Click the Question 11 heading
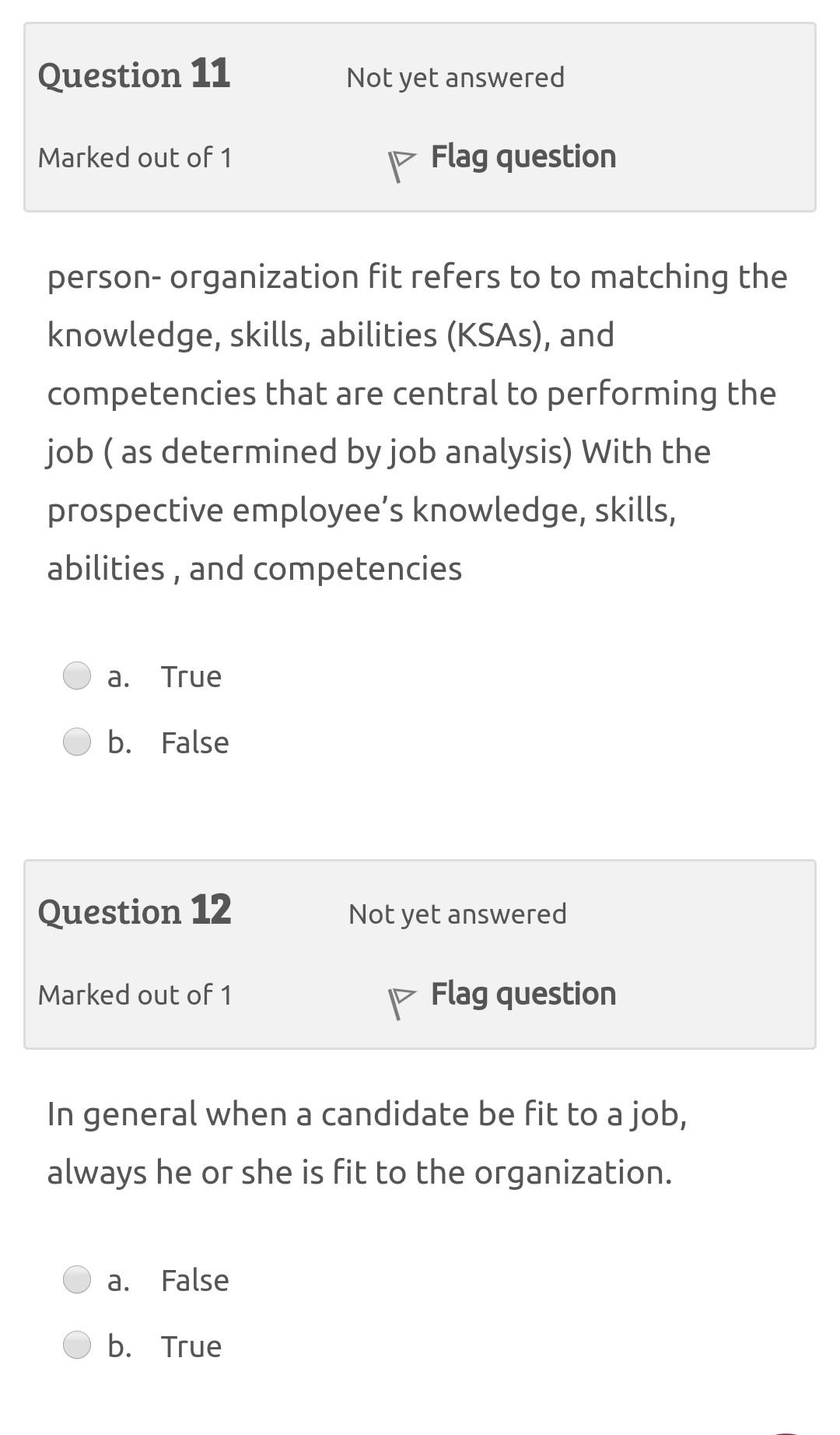840x1435 pixels. tap(134, 75)
